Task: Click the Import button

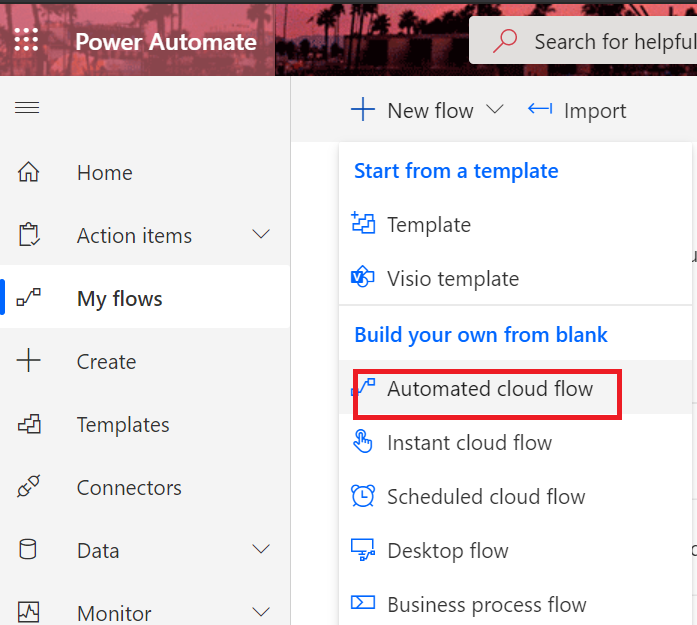Action: click(577, 110)
